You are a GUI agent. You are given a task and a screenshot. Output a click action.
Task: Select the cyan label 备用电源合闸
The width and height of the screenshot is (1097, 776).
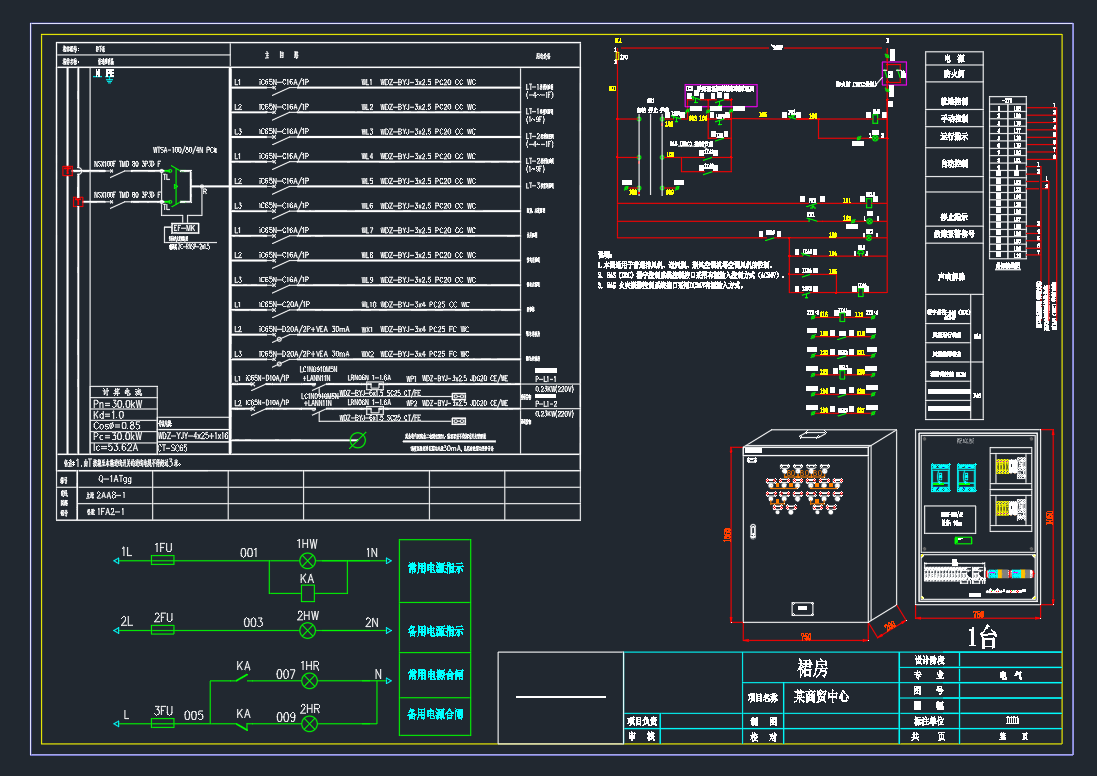[x=435, y=714]
